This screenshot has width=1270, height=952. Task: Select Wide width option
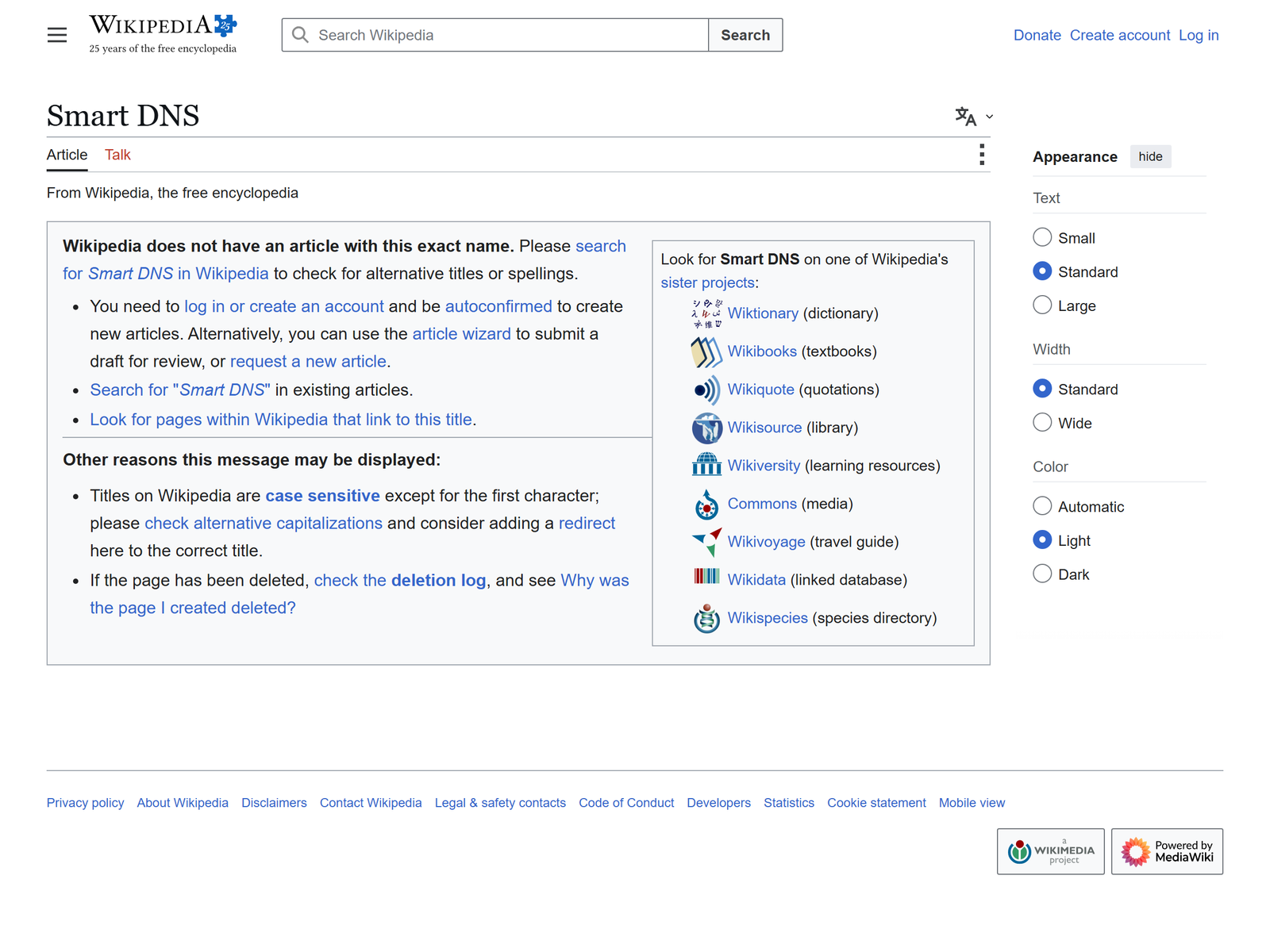pos(1042,422)
